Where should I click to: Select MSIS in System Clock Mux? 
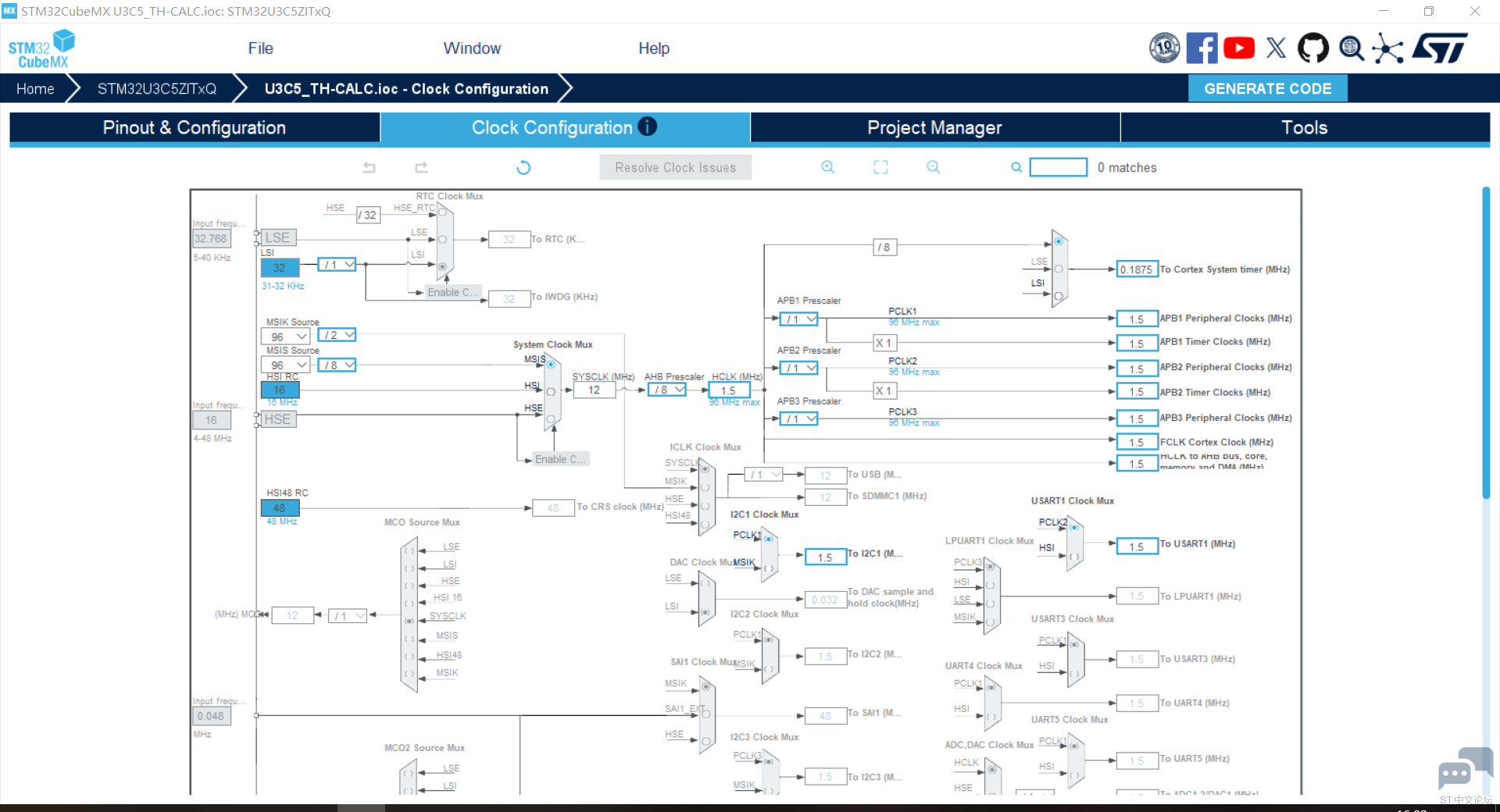(551, 365)
